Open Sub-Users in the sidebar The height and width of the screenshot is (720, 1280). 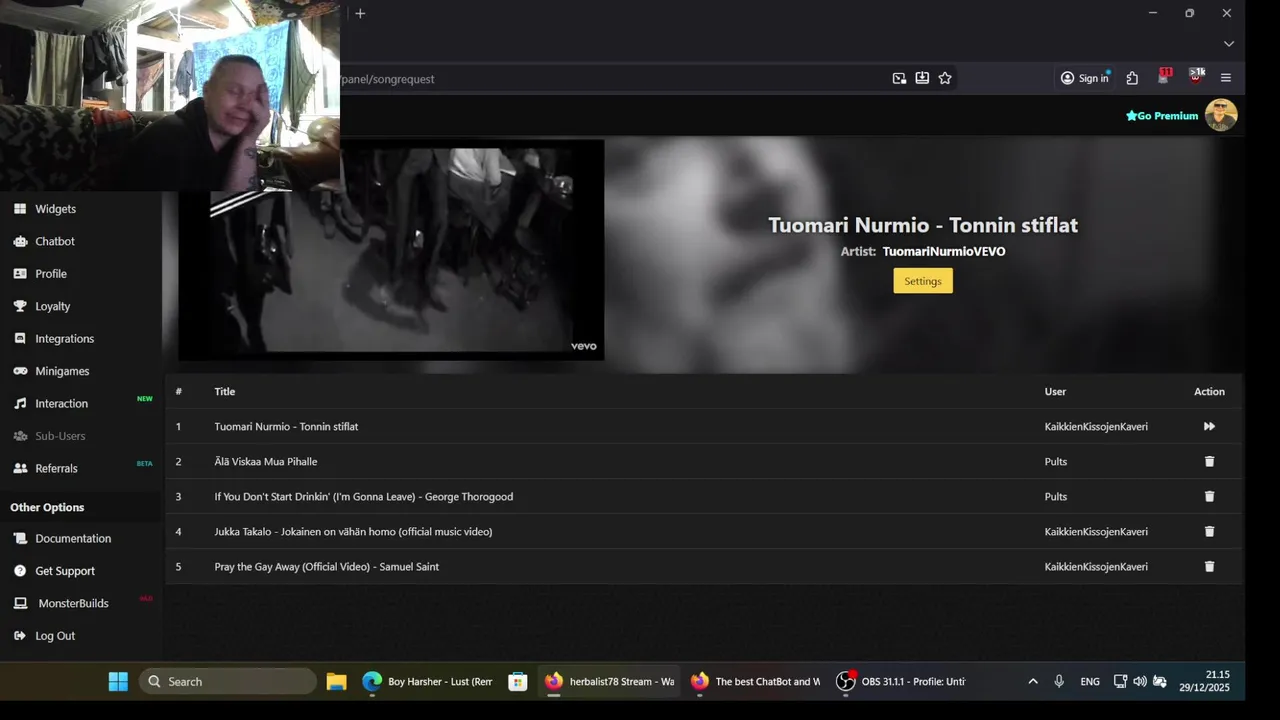(60, 436)
